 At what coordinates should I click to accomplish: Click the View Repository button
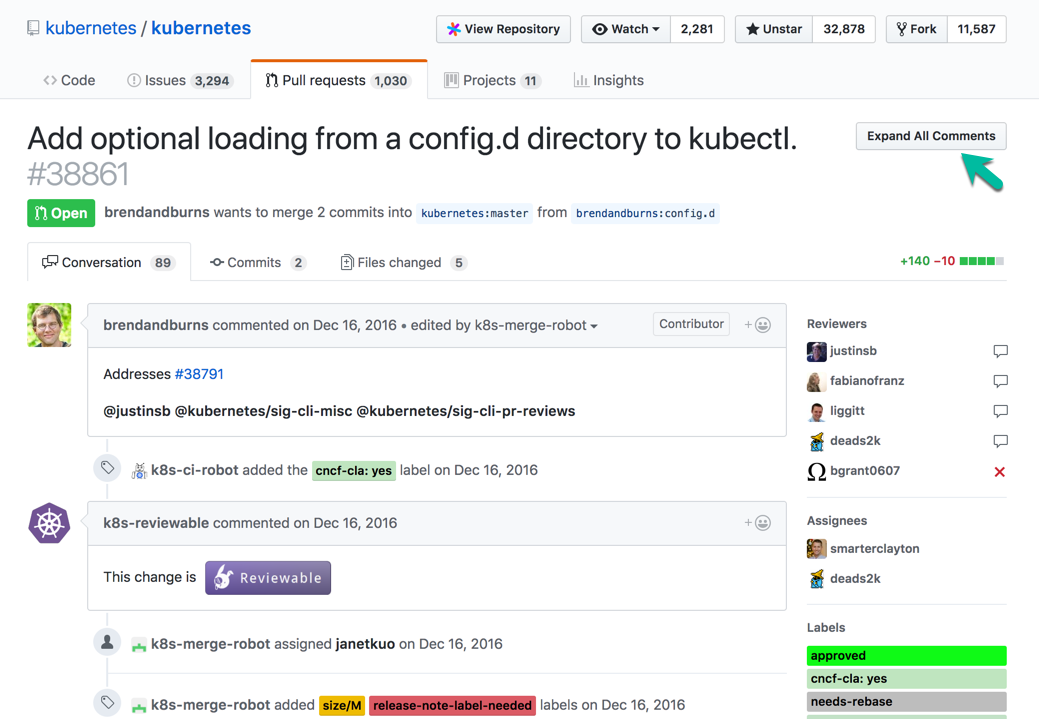[x=504, y=29]
